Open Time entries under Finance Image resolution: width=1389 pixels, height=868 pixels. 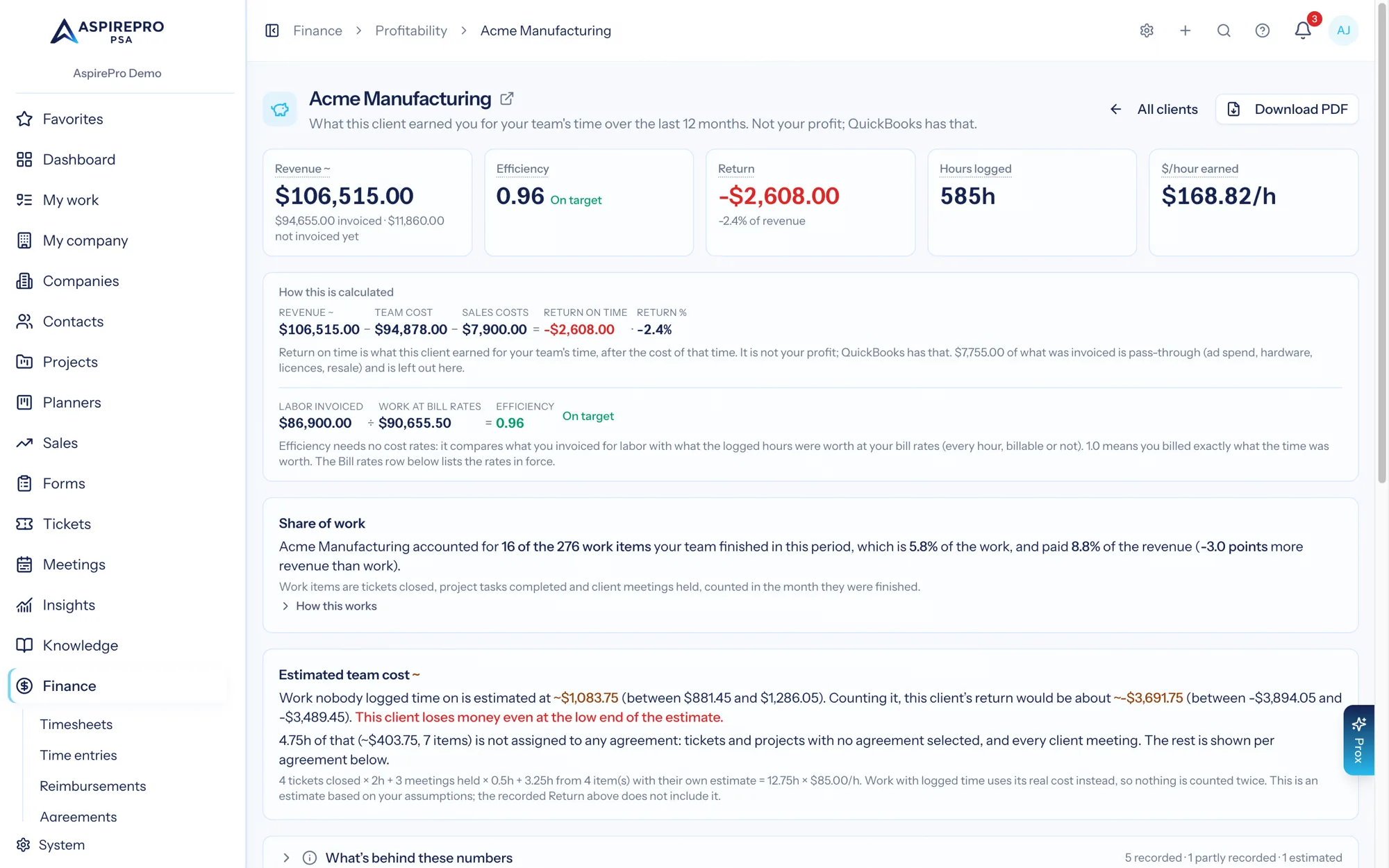[78, 755]
